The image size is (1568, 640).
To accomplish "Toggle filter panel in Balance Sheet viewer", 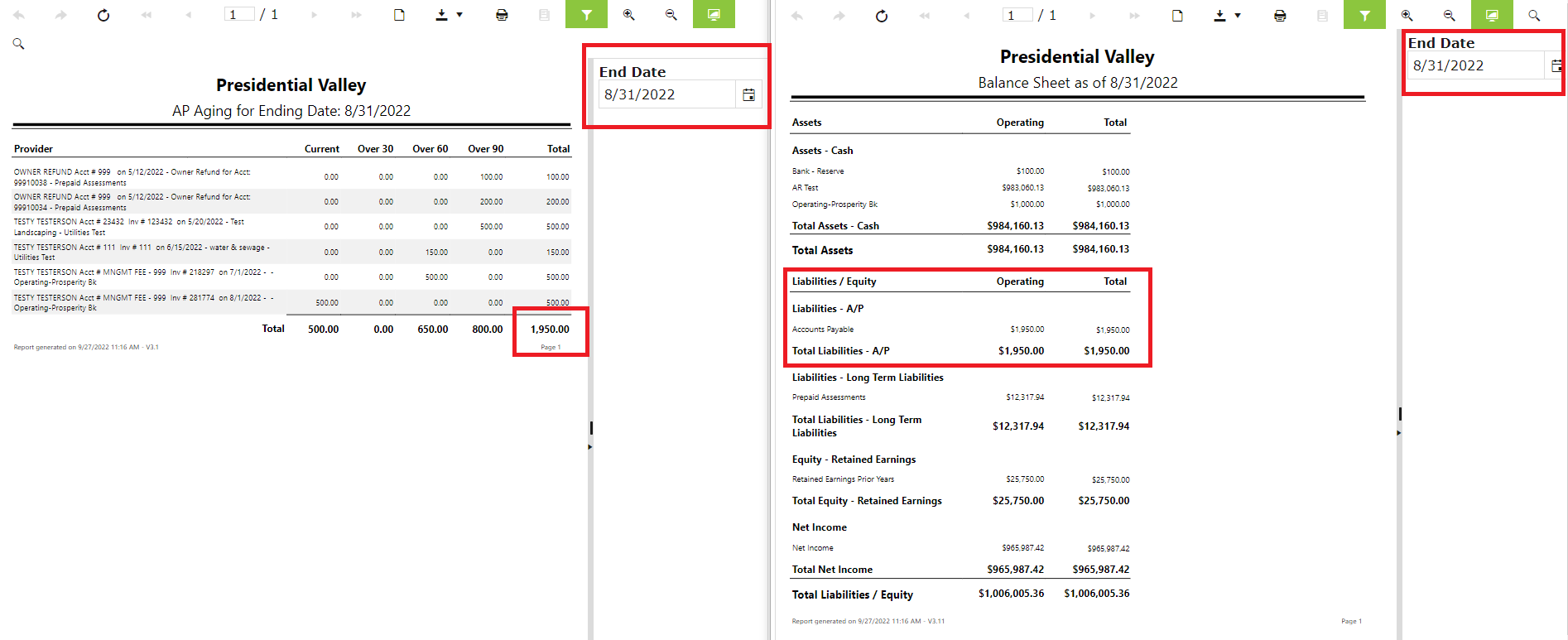I will coord(1364,14).
